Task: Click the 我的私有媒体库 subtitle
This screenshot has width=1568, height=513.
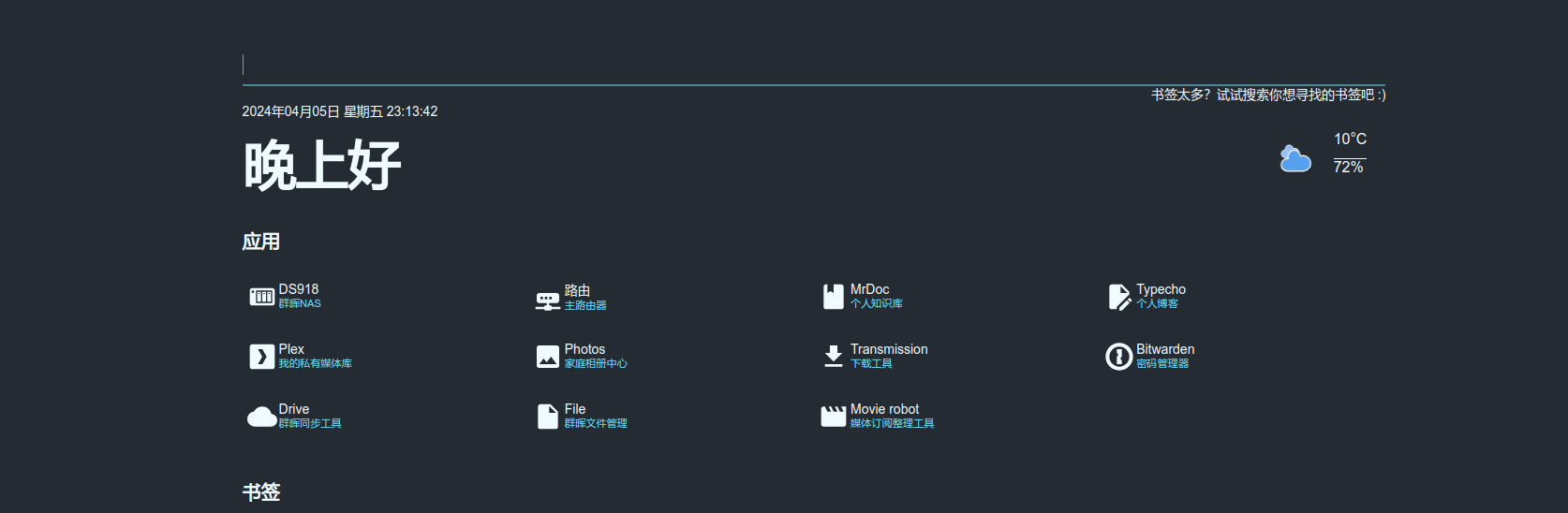Action: click(x=316, y=363)
